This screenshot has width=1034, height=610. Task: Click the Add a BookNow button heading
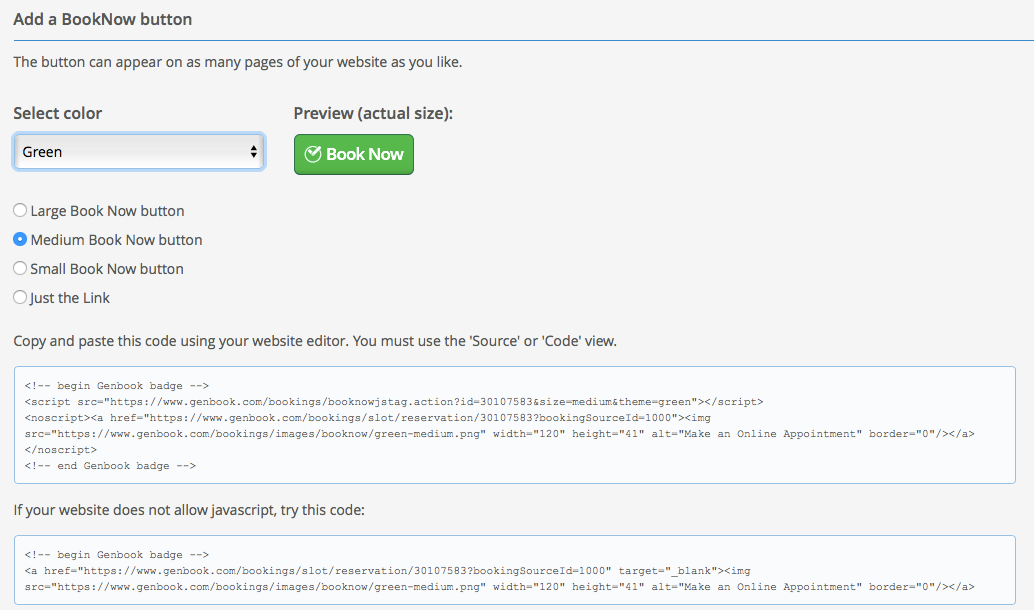[x=103, y=18]
